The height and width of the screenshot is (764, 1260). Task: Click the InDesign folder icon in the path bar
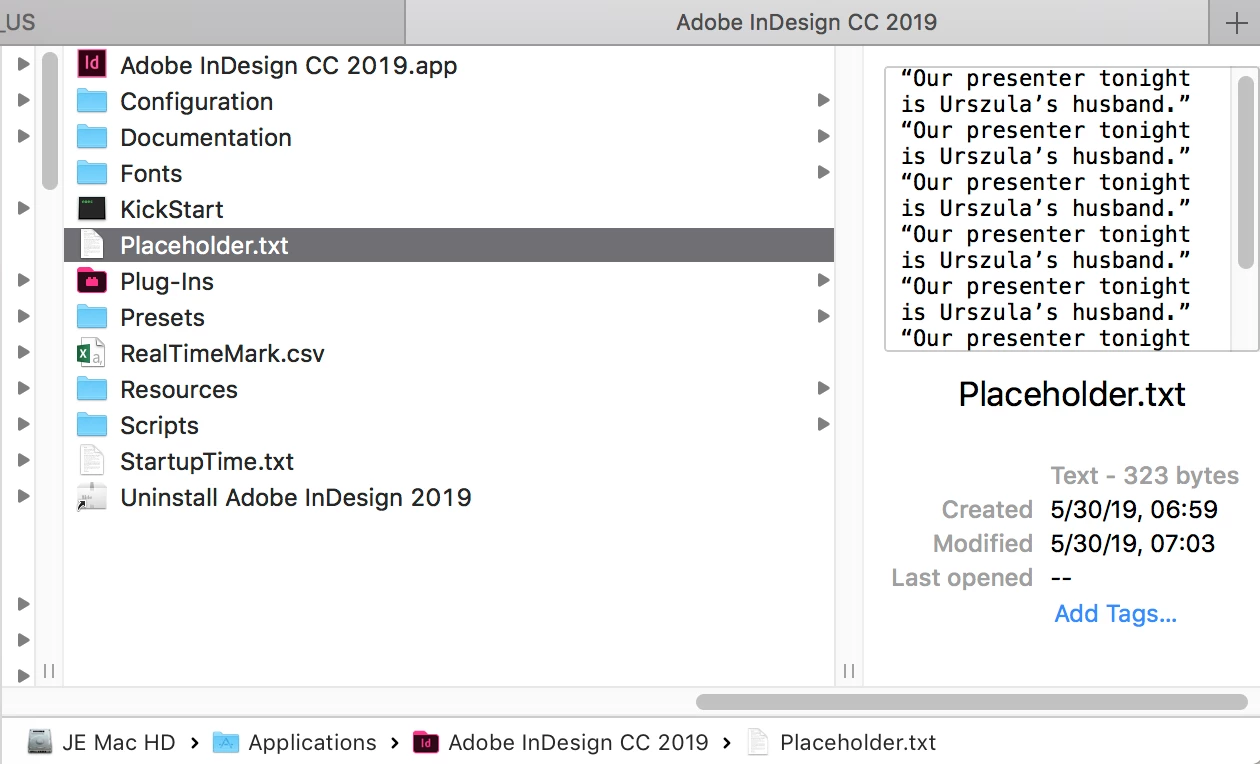tap(426, 742)
